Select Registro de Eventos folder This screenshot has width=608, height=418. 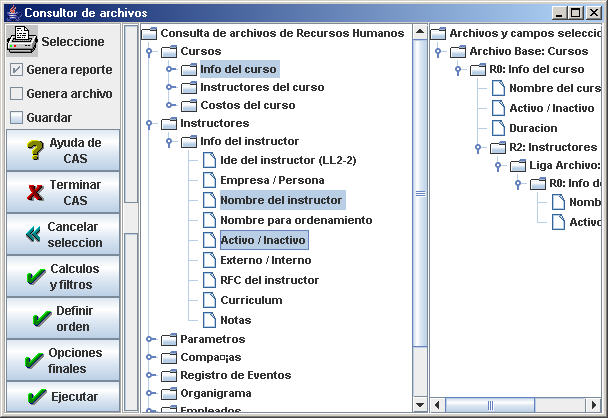pyautogui.click(x=237, y=375)
